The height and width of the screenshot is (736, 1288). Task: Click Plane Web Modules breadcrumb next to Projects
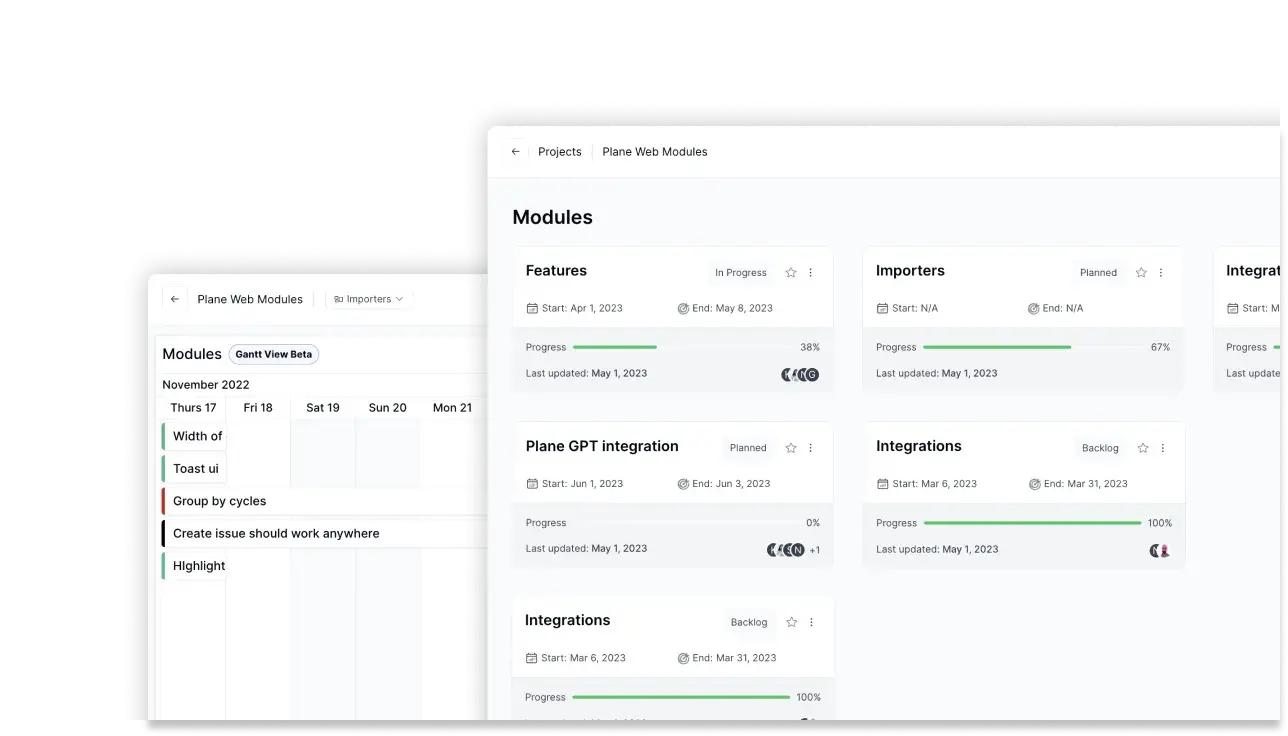(x=655, y=152)
